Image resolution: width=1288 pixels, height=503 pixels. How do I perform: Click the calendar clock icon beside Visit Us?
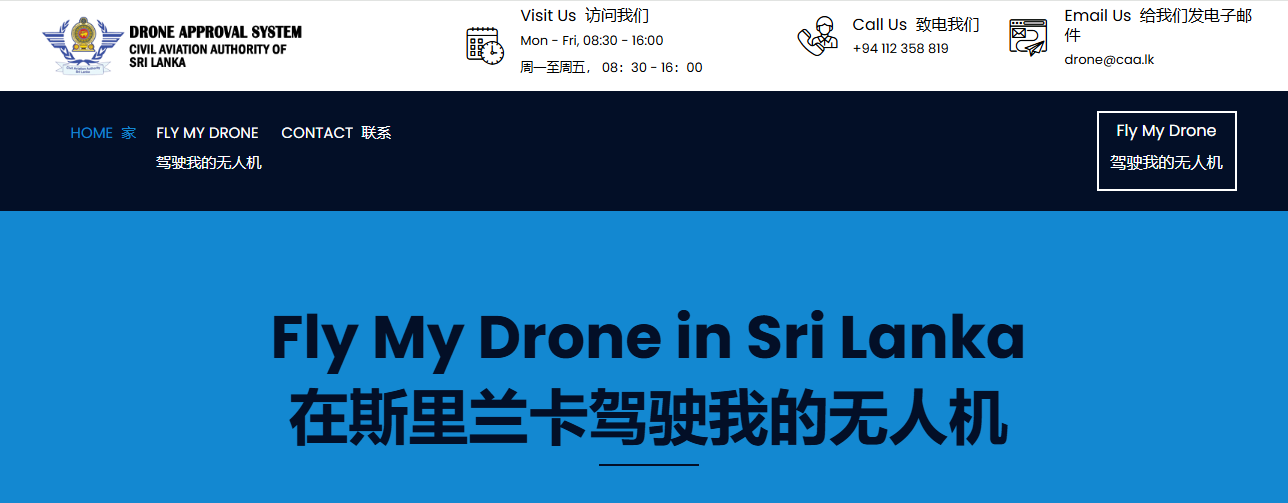[x=485, y=46]
